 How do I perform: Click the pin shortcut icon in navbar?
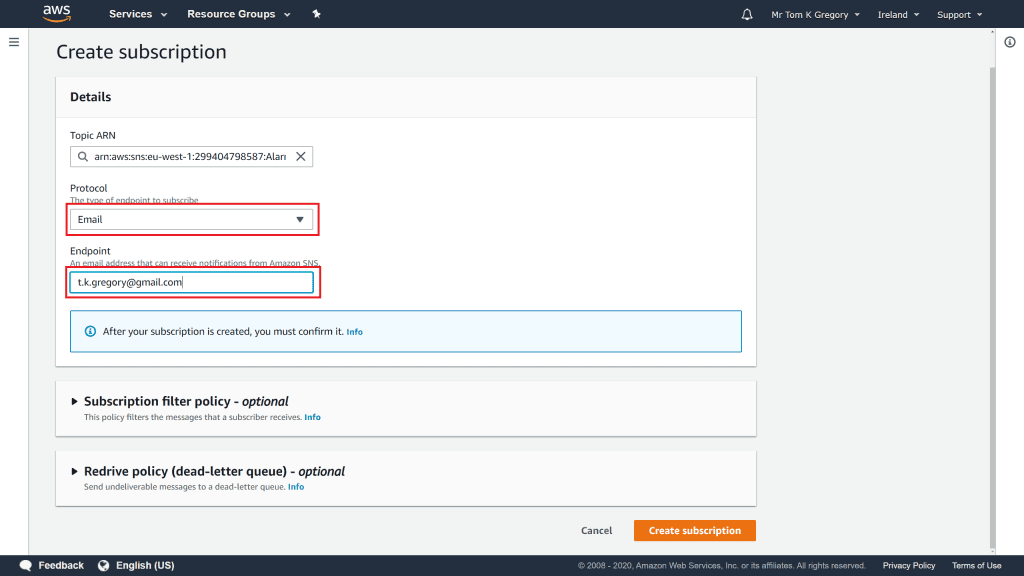316,14
